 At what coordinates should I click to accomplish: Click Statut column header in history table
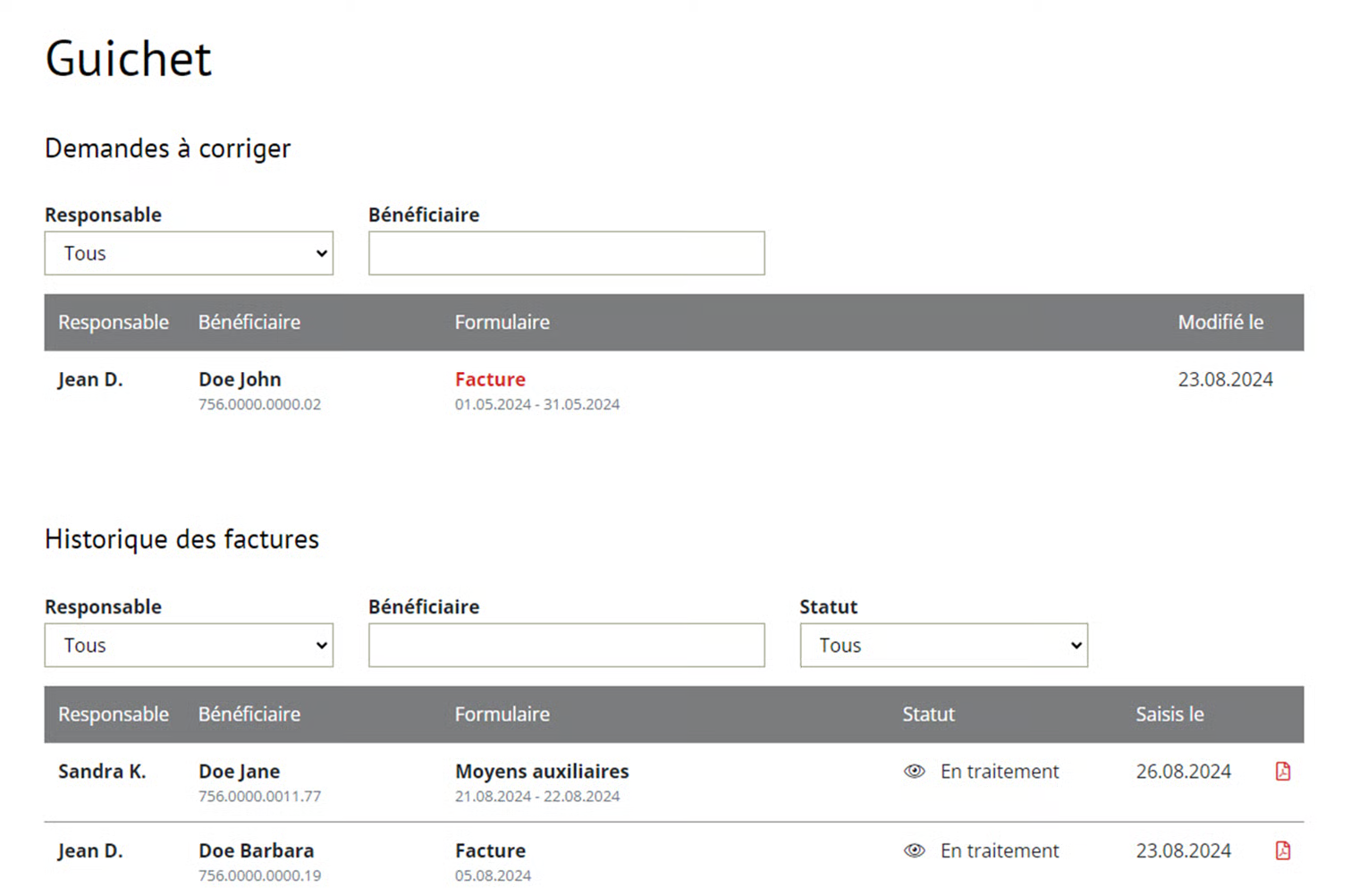coord(928,714)
